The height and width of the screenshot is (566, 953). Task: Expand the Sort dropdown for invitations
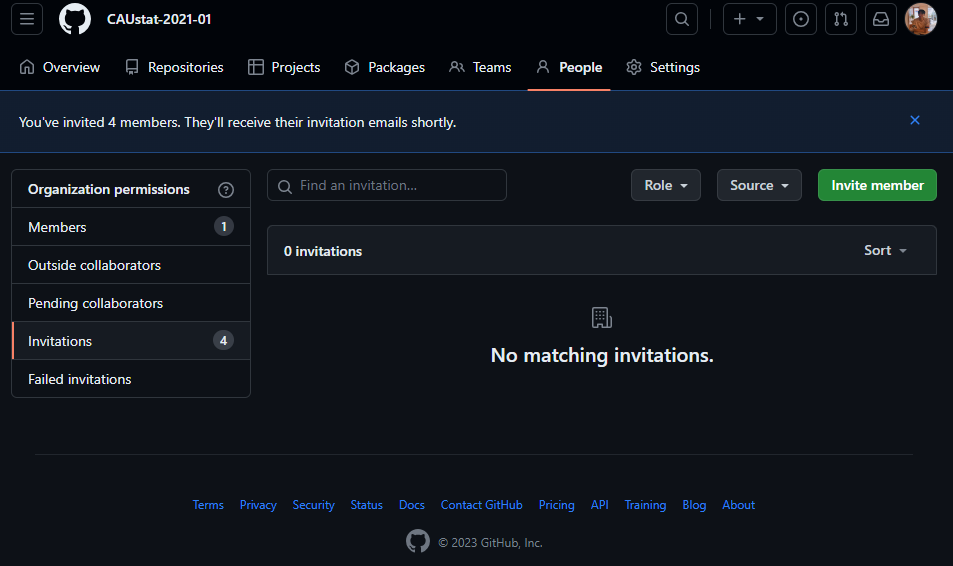point(885,250)
